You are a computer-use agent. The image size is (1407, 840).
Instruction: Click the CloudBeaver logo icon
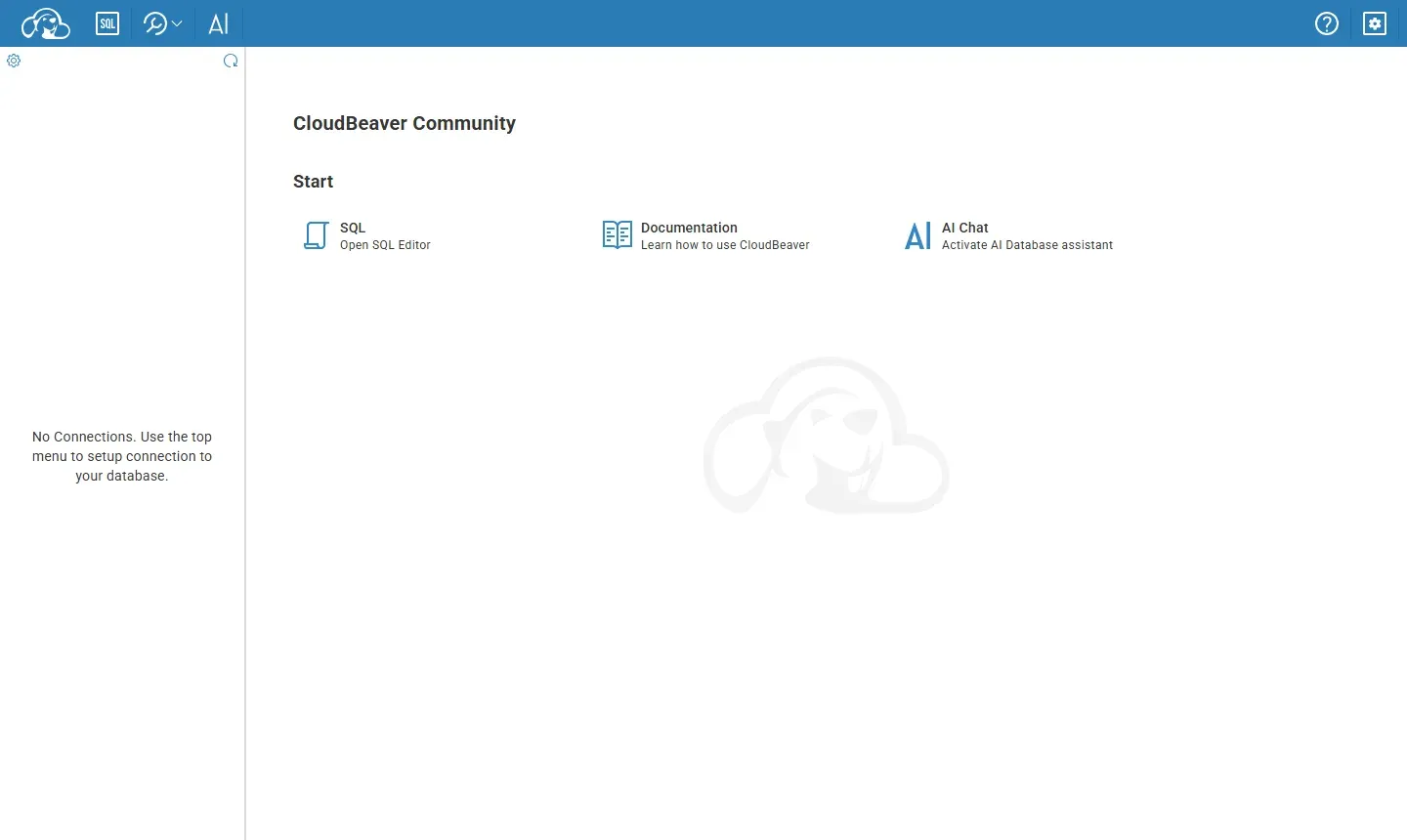(46, 23)
